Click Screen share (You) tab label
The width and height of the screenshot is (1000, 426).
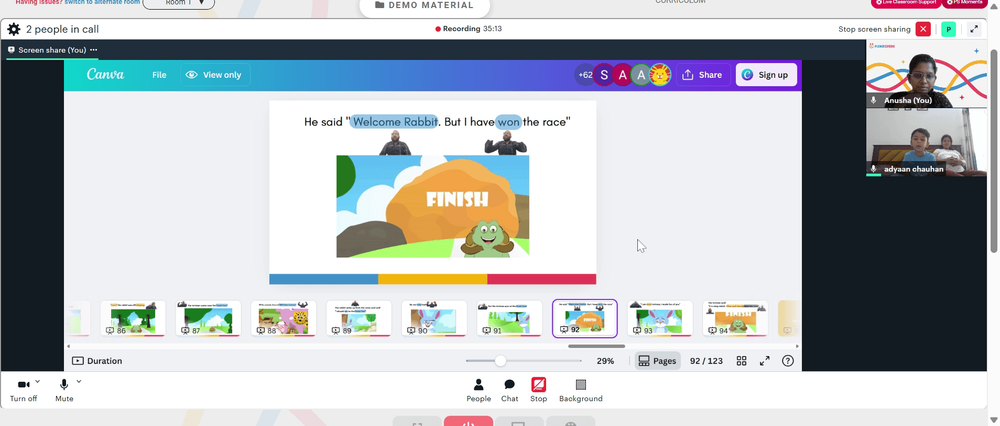coord(52,50)
